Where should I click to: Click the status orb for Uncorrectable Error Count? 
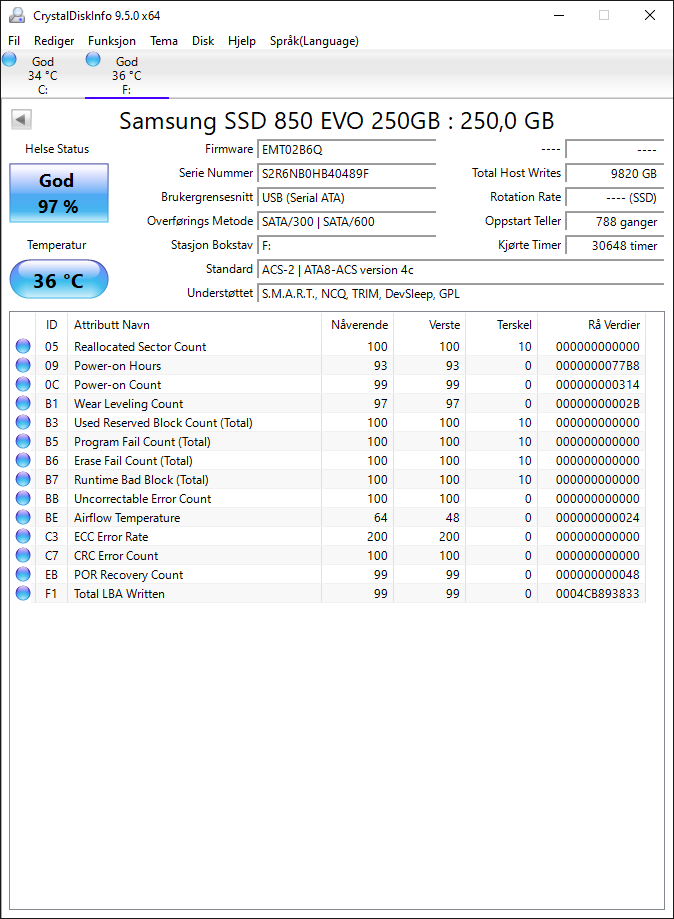tap(23, 498)
